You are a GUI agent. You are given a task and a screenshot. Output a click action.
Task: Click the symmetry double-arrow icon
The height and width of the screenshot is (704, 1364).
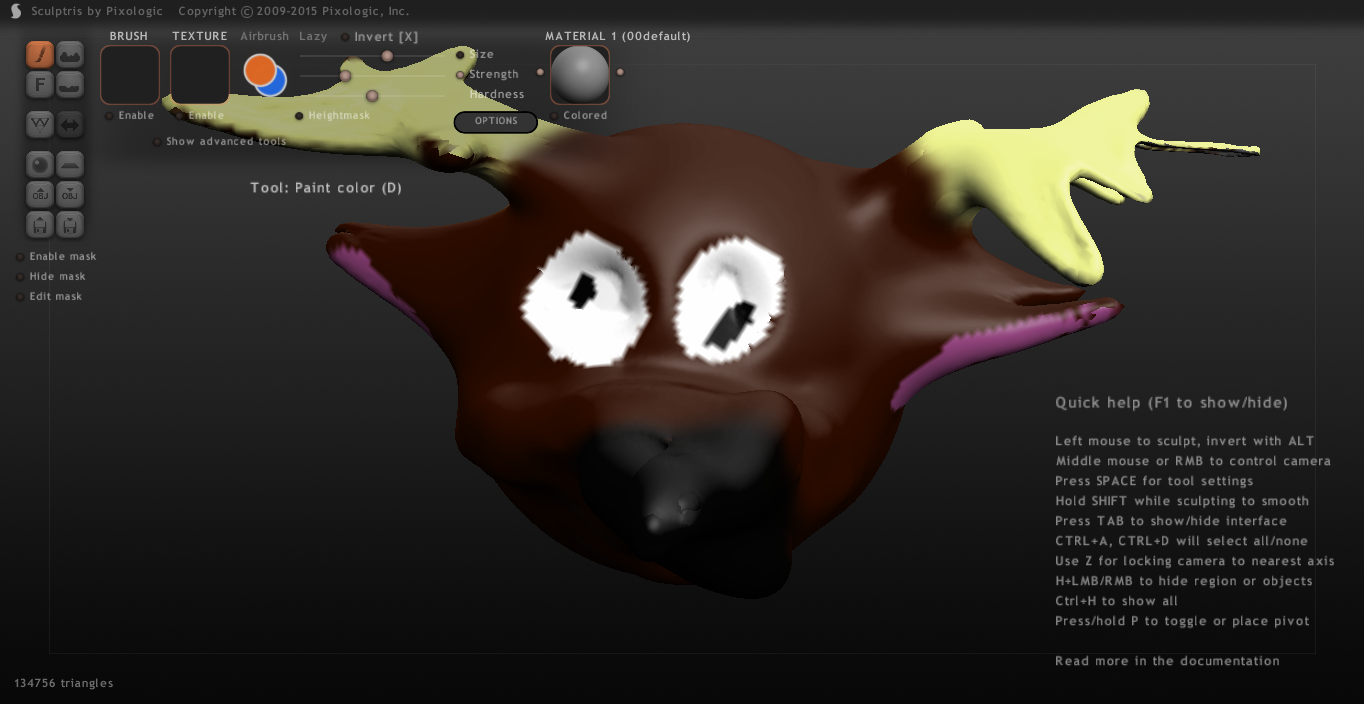(x=70, y=124)
